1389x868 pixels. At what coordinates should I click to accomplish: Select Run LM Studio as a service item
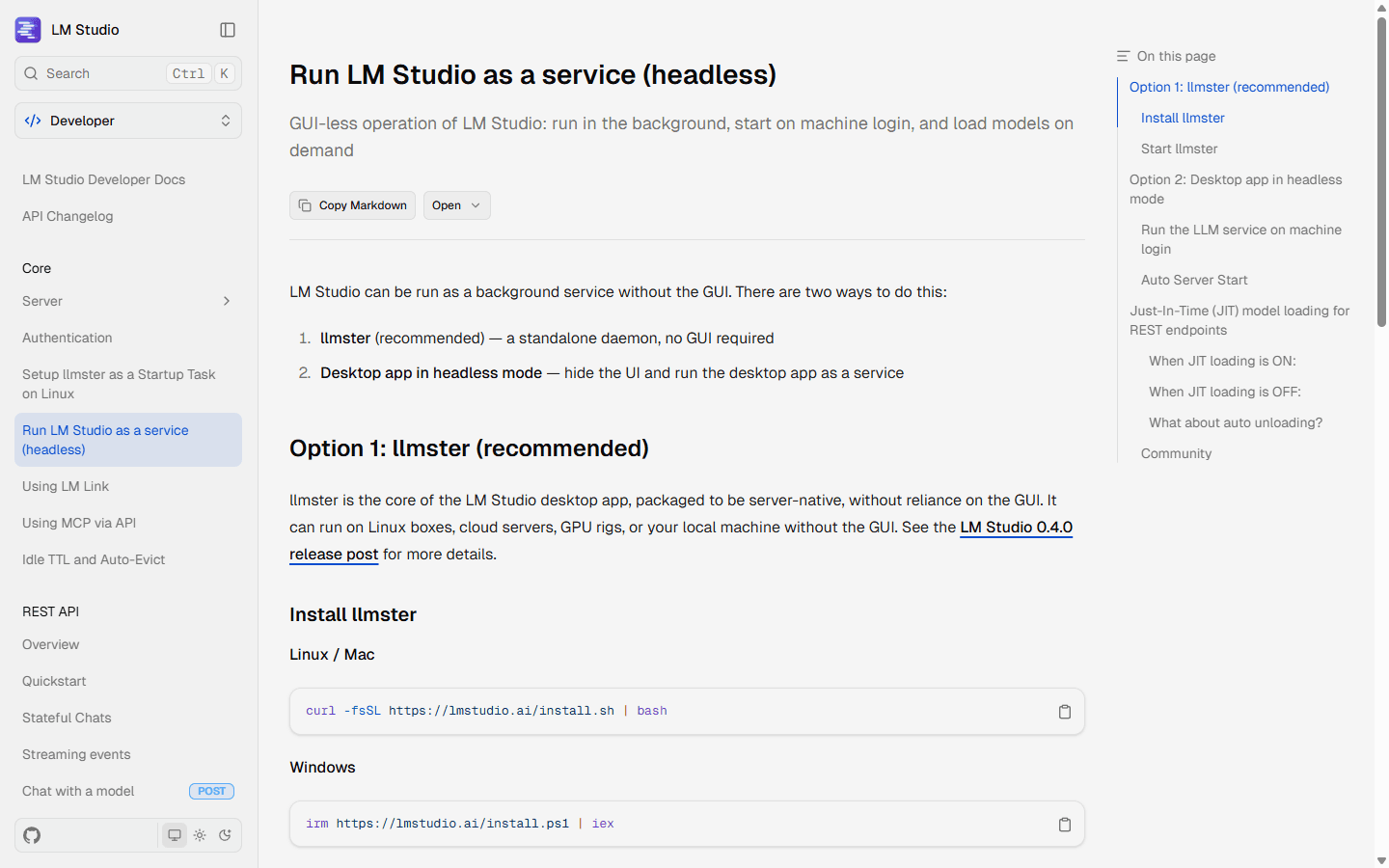(x=128, y=440)
